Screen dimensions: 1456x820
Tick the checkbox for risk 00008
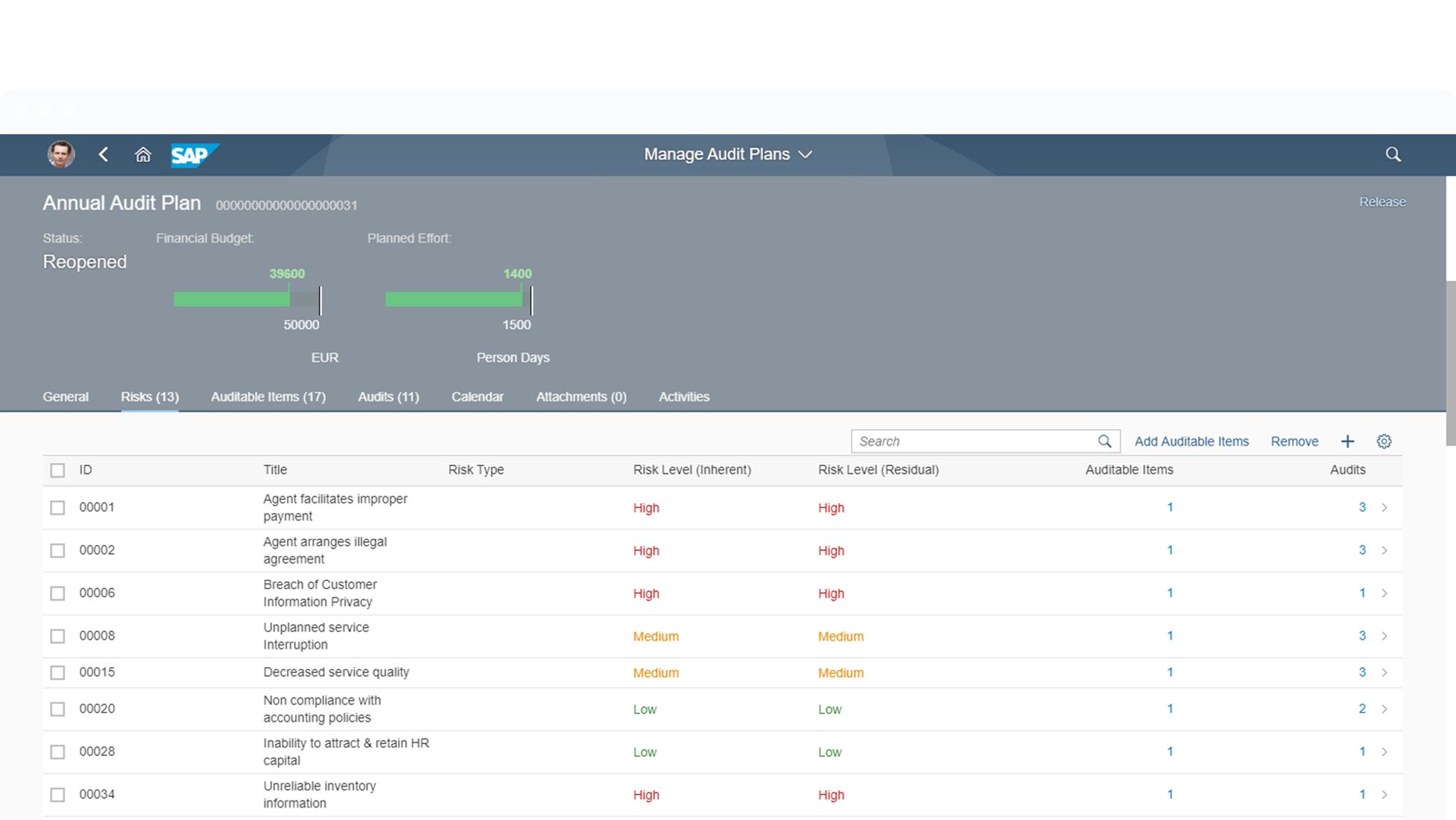pos(57,636)
